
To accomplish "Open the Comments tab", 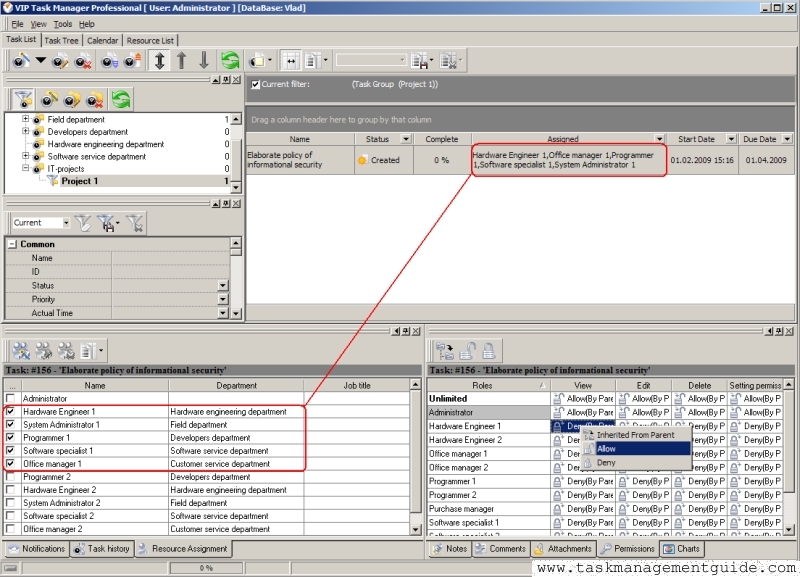I will (500, 549).
